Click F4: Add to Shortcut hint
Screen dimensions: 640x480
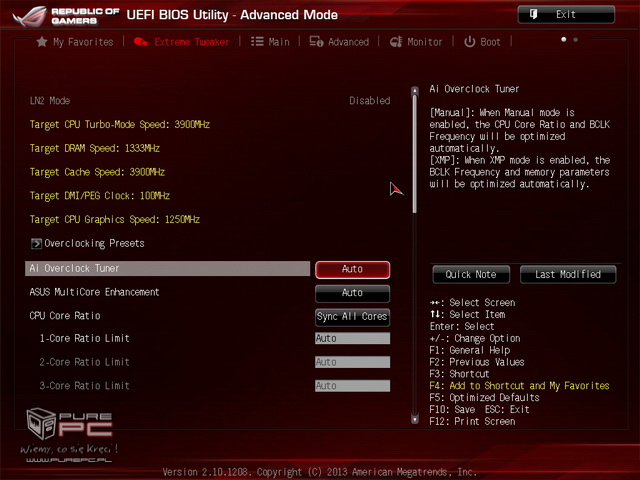tap(519, 386)
